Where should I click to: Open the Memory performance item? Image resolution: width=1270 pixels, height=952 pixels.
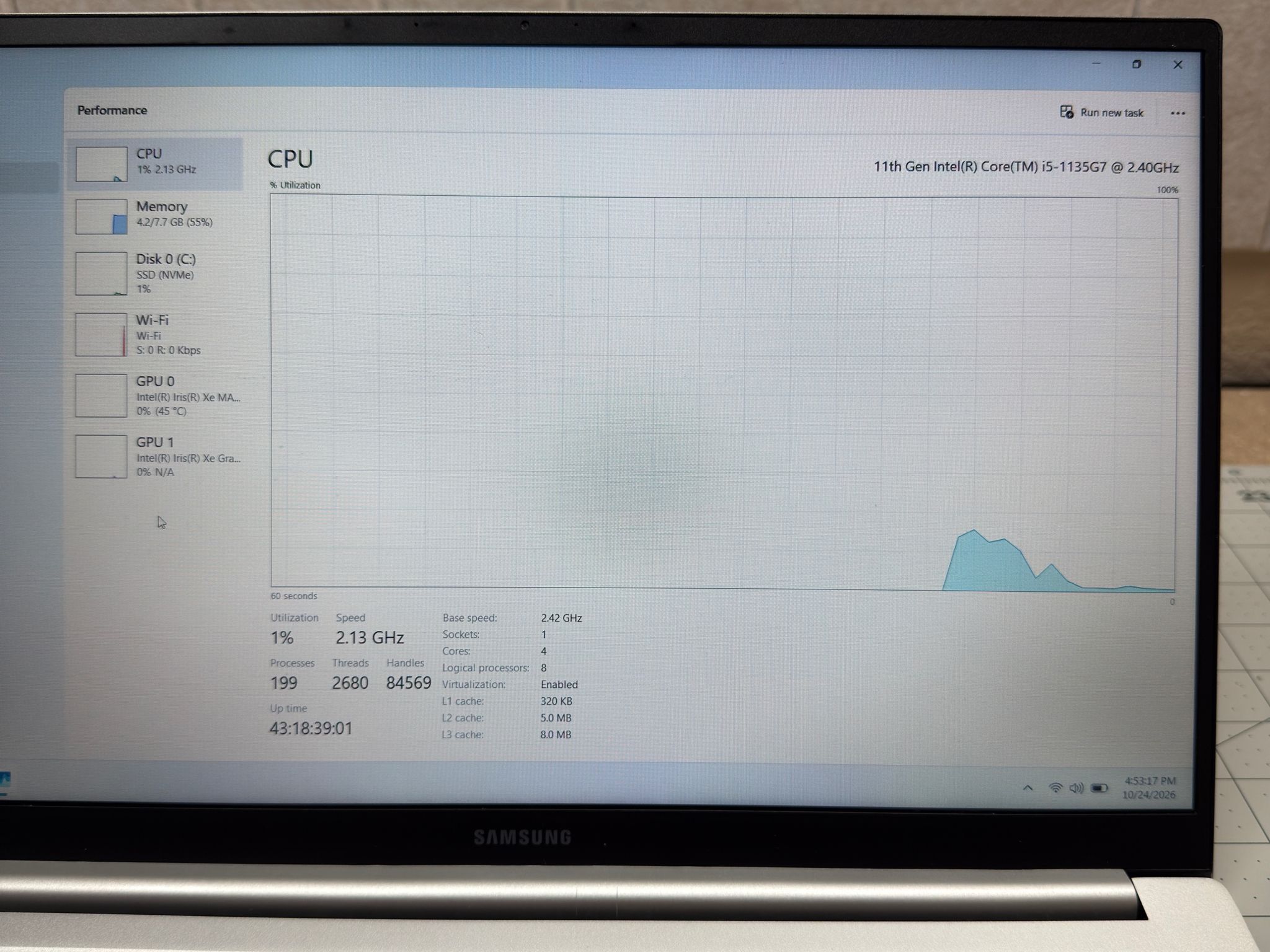[156, 216]
